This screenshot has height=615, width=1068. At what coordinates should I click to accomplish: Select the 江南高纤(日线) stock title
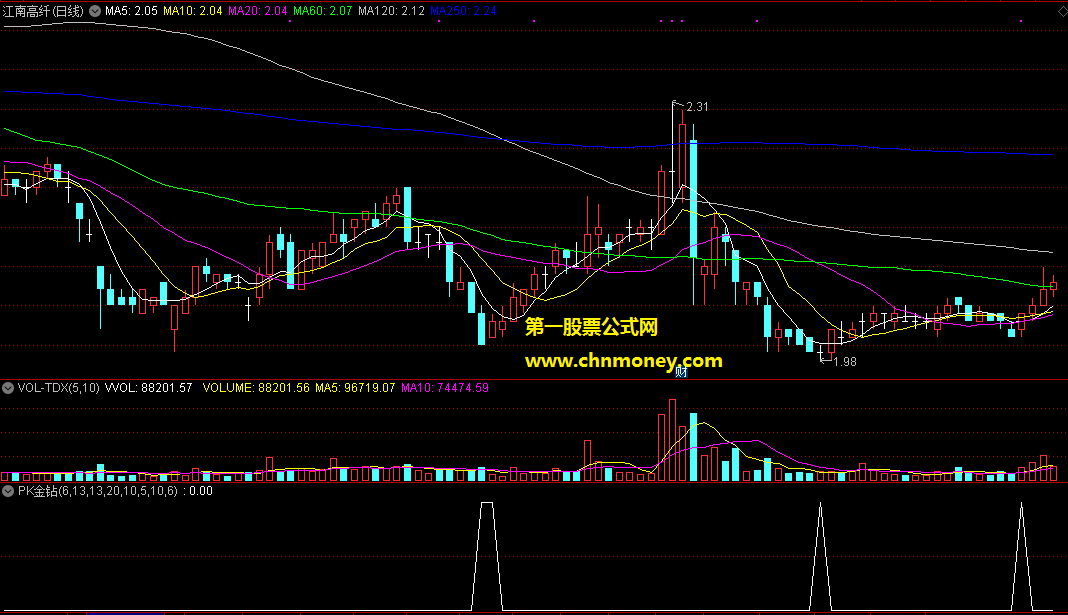click(44, 11)
